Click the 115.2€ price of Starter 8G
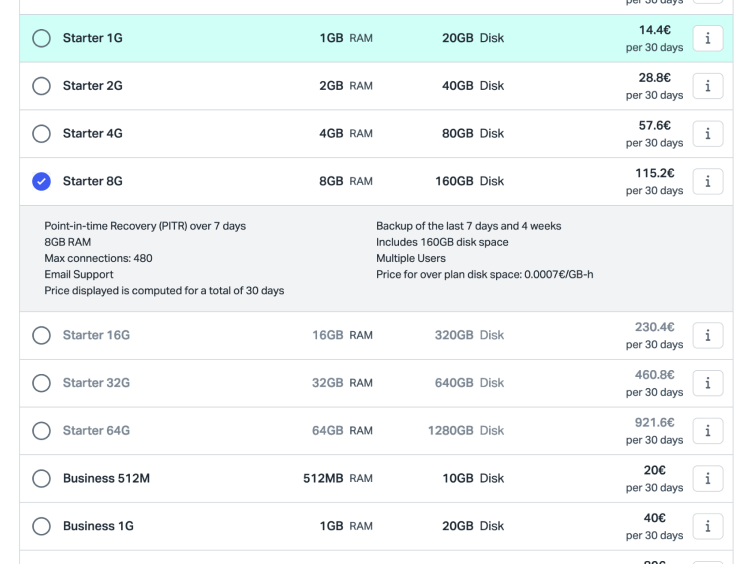Image resolution: width=752 pixels, height=564 pixels. 654,173
